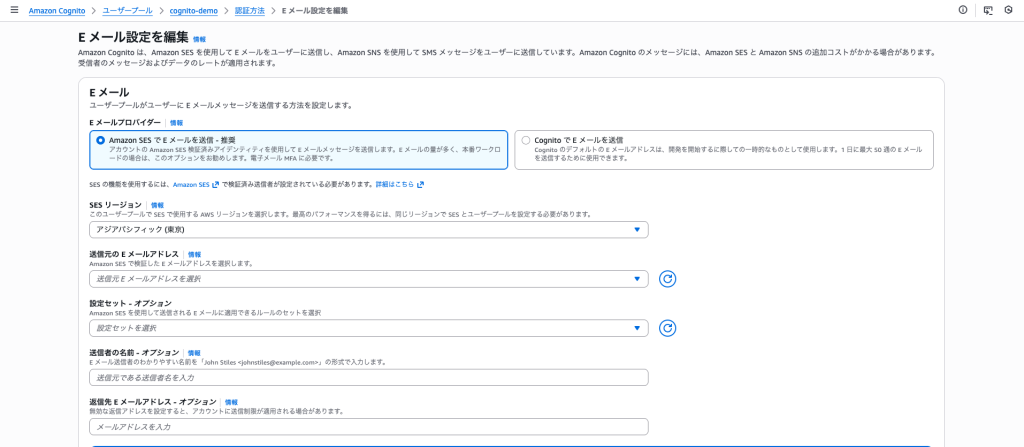Go to Amazon Cognito breadcrumb
The width and height of the screenshot is (1024, 447).
pyautogui.click(x=57, y=10)
